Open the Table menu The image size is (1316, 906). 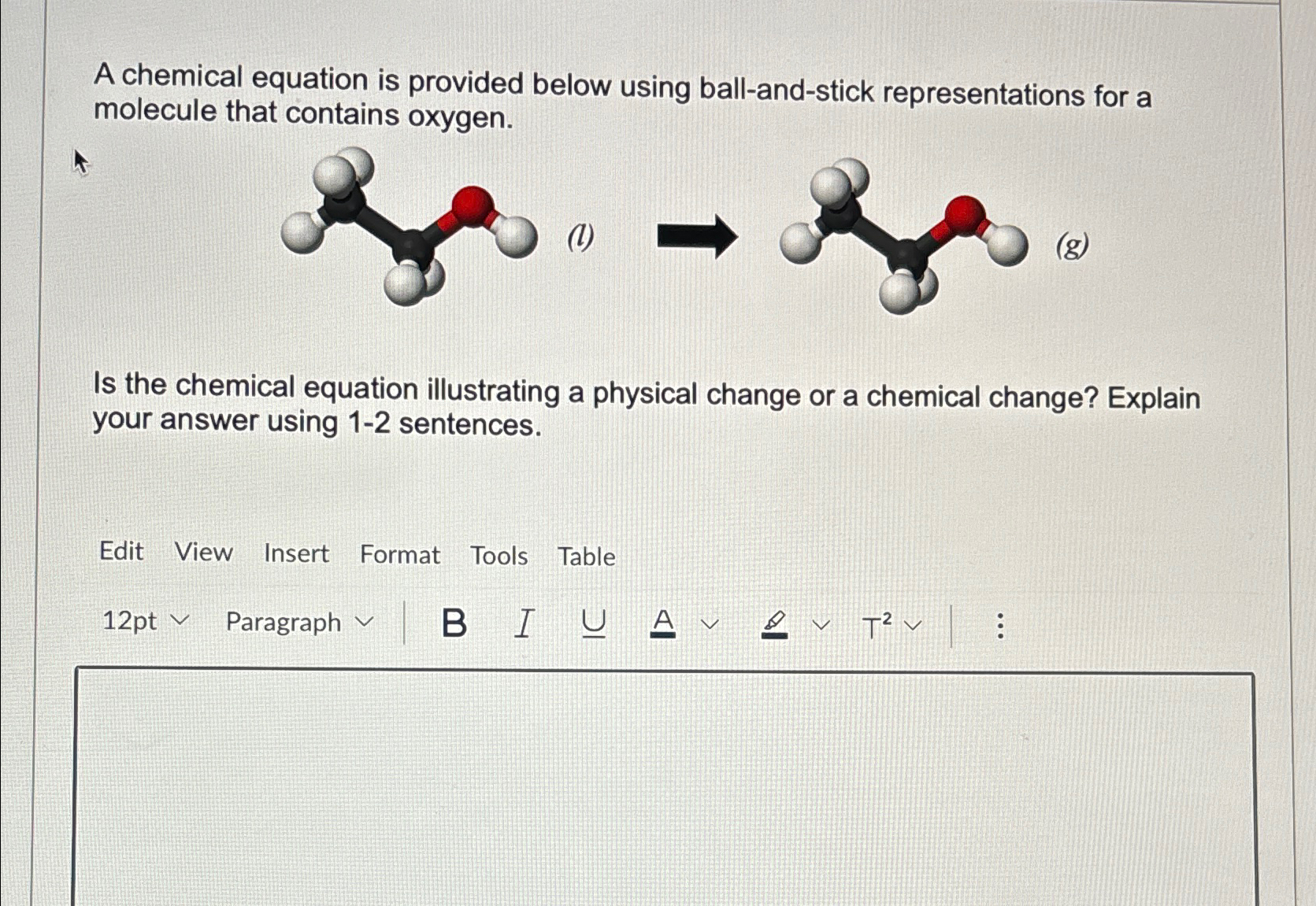click(x=585, y=557)
